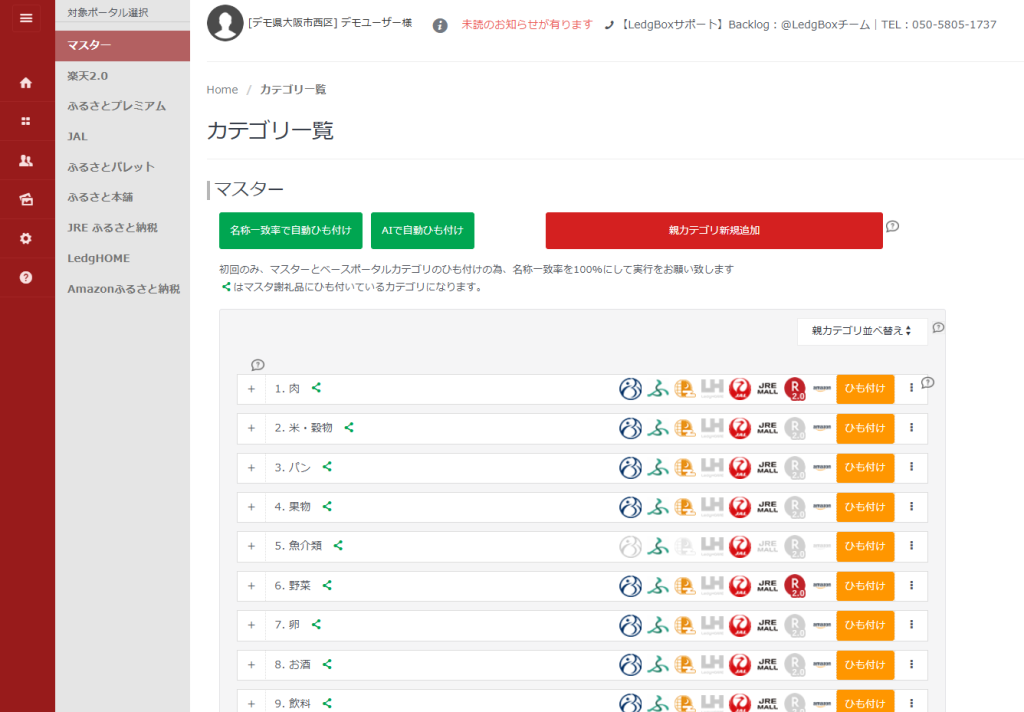Open the three-dot menu for 米・穀物 row
This screenshot has height=712, width=1024.
coord(911,428)
